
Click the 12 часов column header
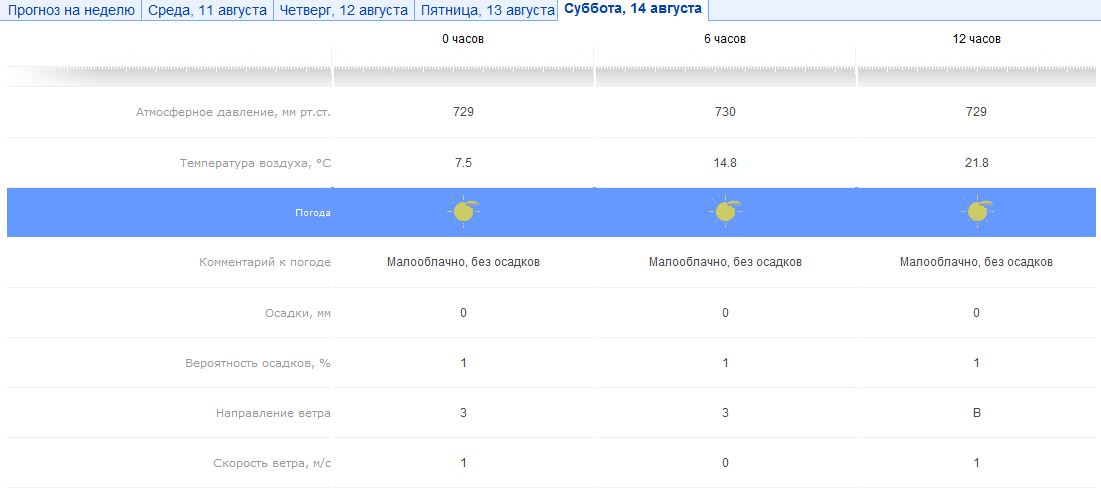[x=977, y=39]
